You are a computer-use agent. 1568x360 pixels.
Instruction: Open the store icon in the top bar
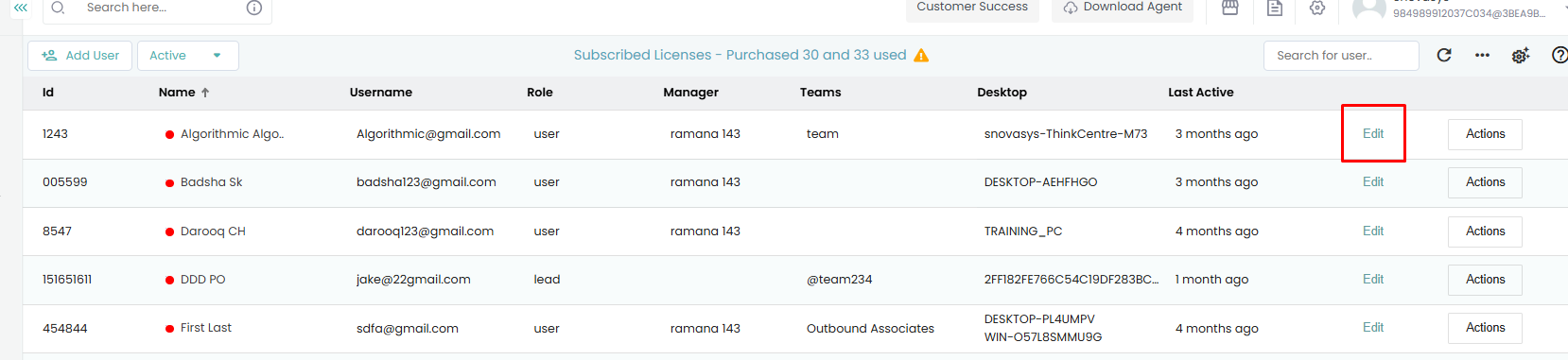tap(1229, 8)
